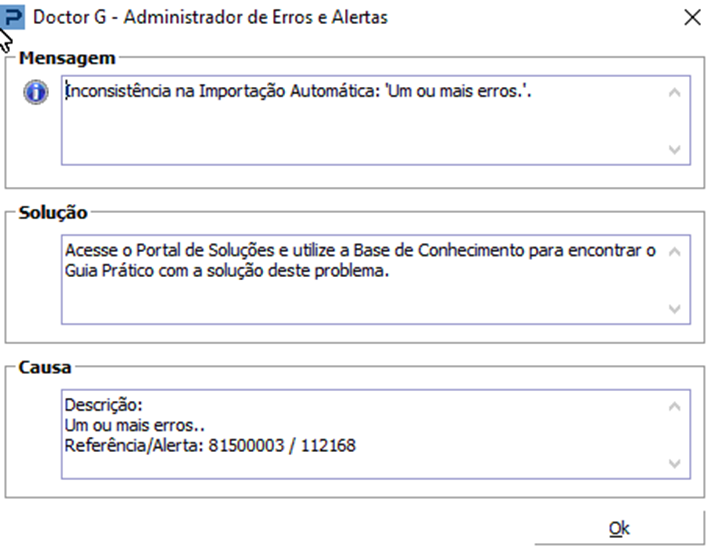This screenshot has width=713, height=553.
Task: Click the Descrição line in Causa box
Action: [104, 406]
